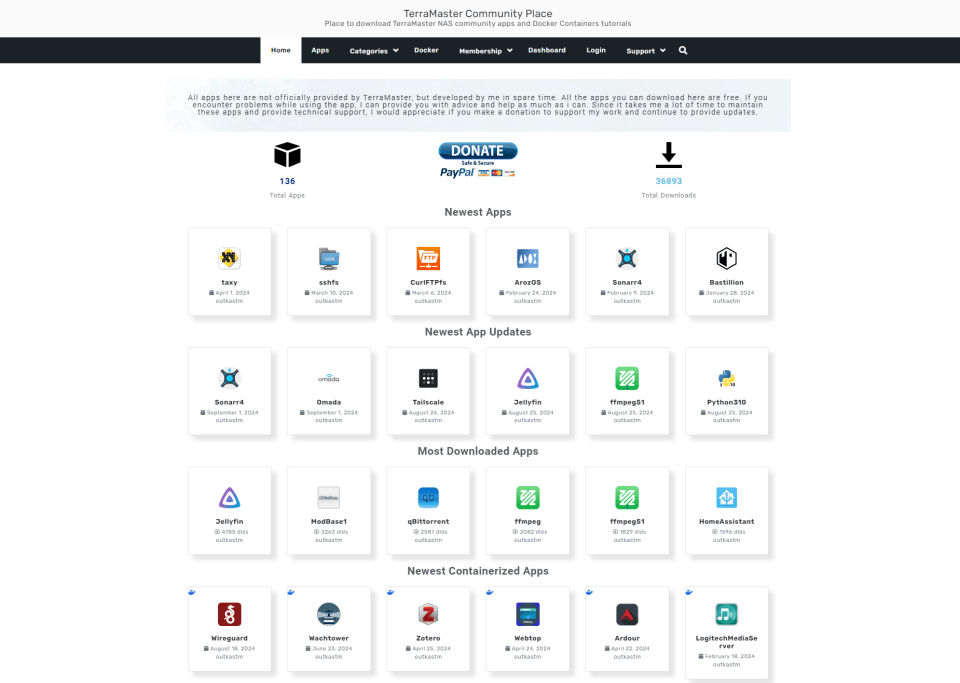Click the Newest App Updates heading
This screenshot has width=960, height=683.
(478, 332)
